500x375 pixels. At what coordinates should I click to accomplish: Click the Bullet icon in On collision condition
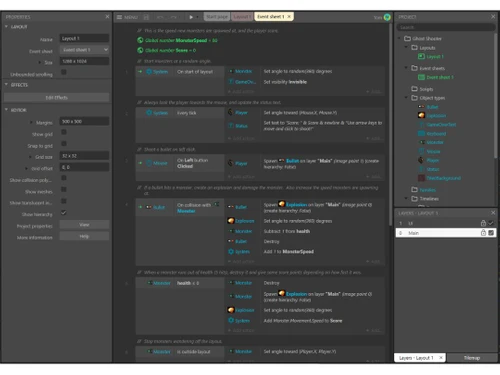point(149,207)
